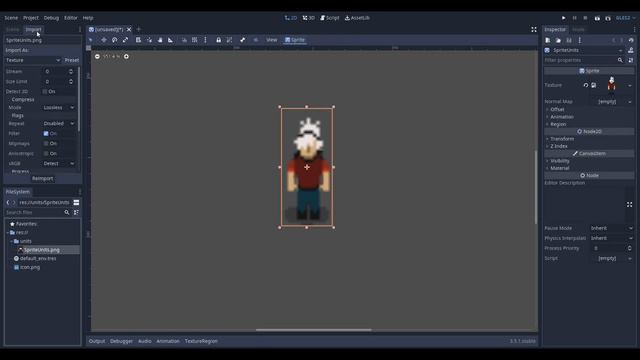The image size is (640, 360).
Task: Pause the running scene
Action: [575, 18]
